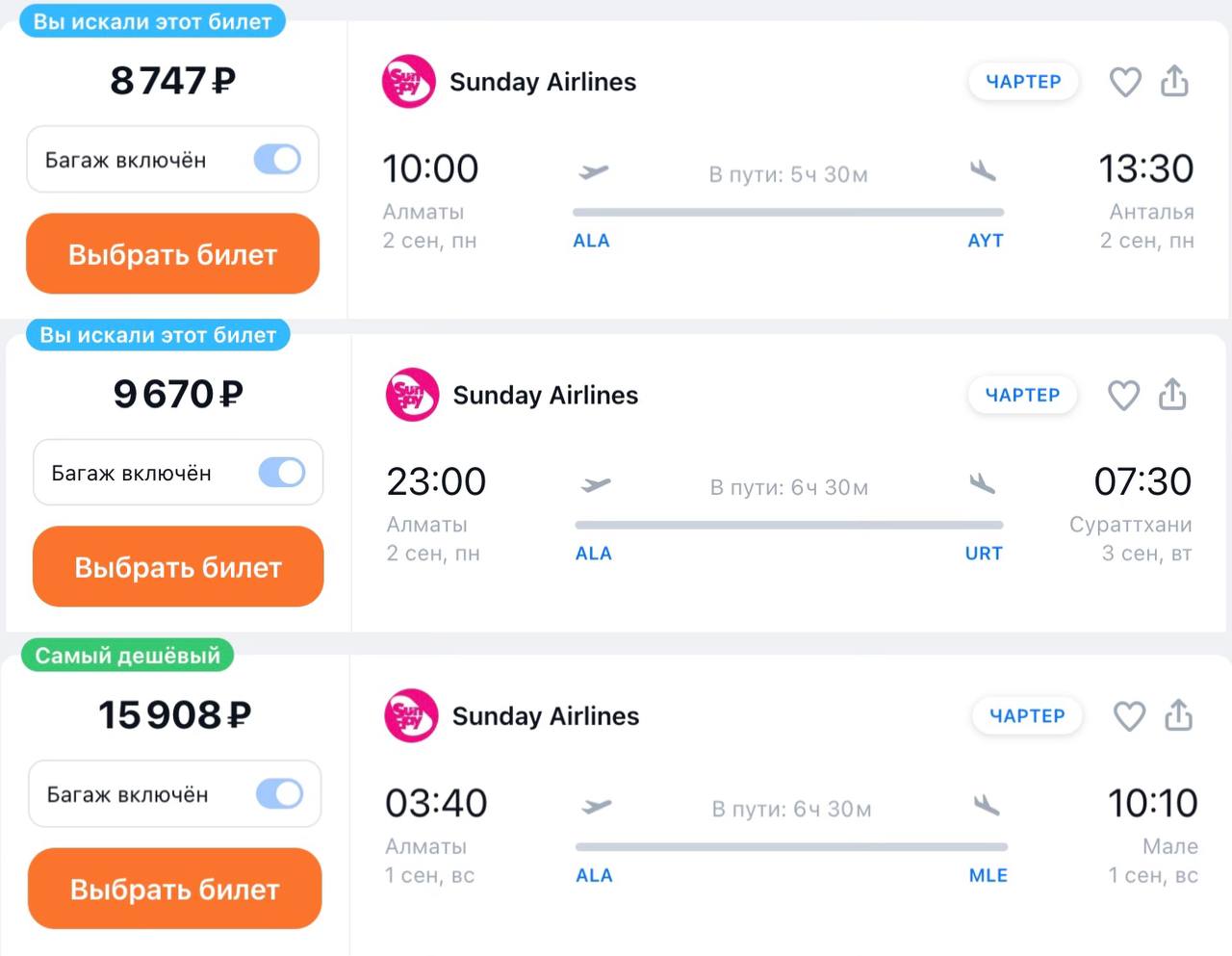Screen dimensions: 1232x956
Task: Select the 8747₽ ticket to Antalya
Action: [x=172, y=254]
